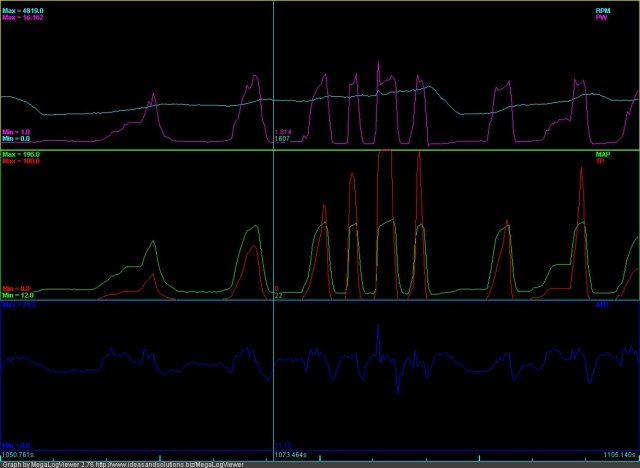Click the PW Max = 16.162 readout
Image resolution: width=640 pixels, height=468 pixels.
24,17
